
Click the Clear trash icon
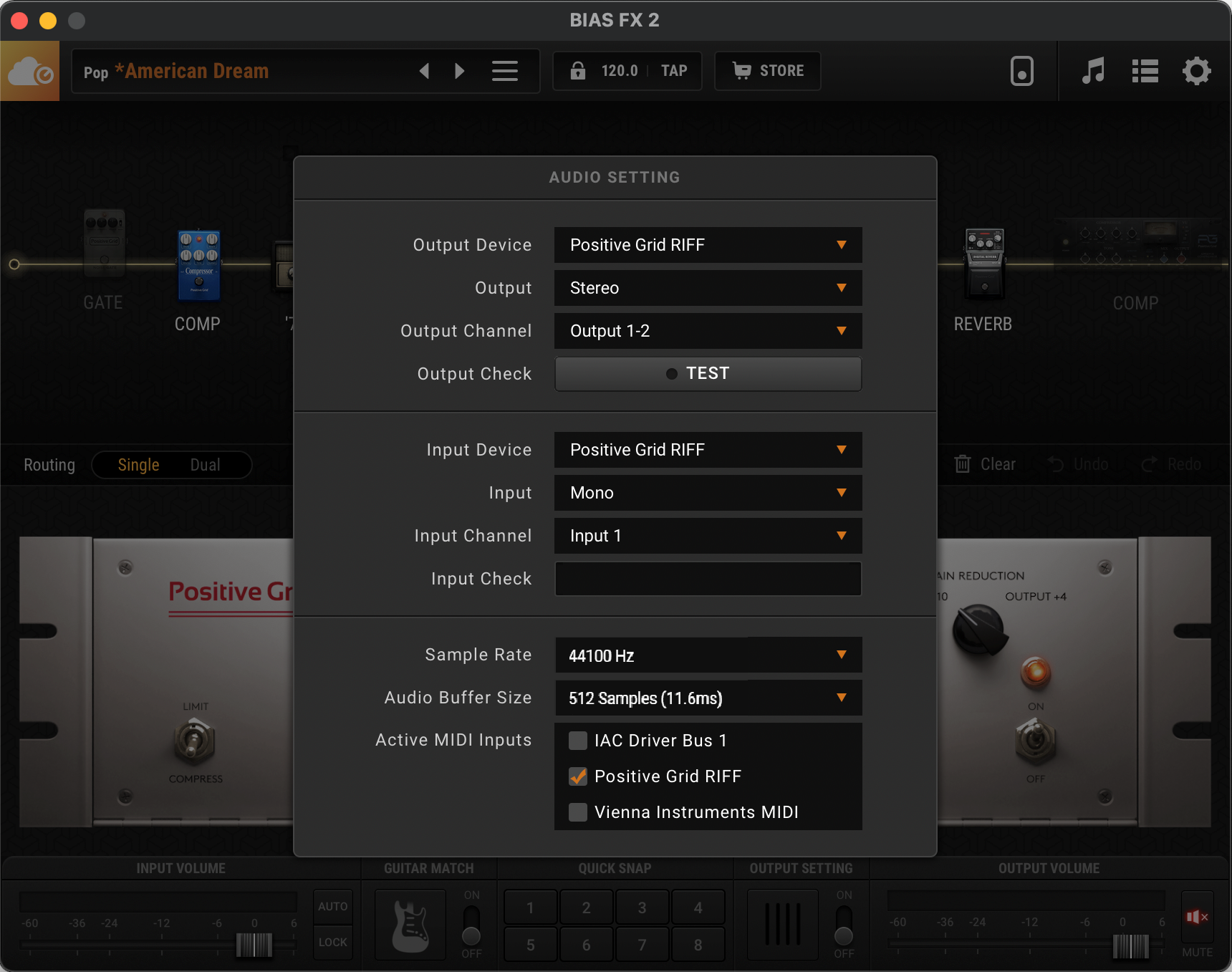tap(963, 464)
